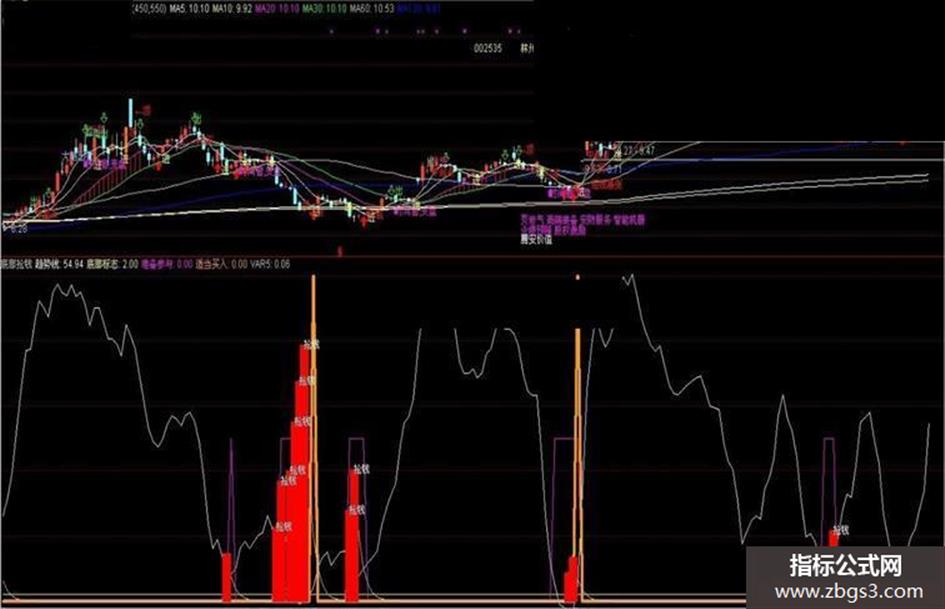This screenshot has width=945, height=609.
Task: Select the purple MA20 indicator label
Action: [x=276, y=9]
